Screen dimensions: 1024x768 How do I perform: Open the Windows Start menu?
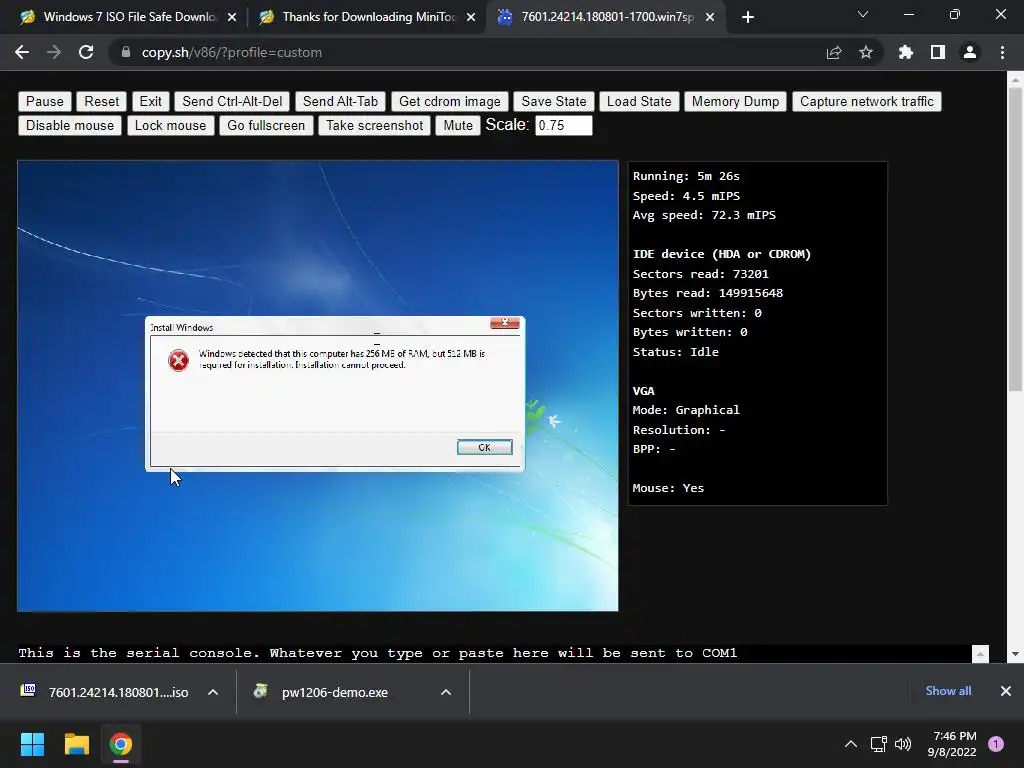click(x=32, y=744)
